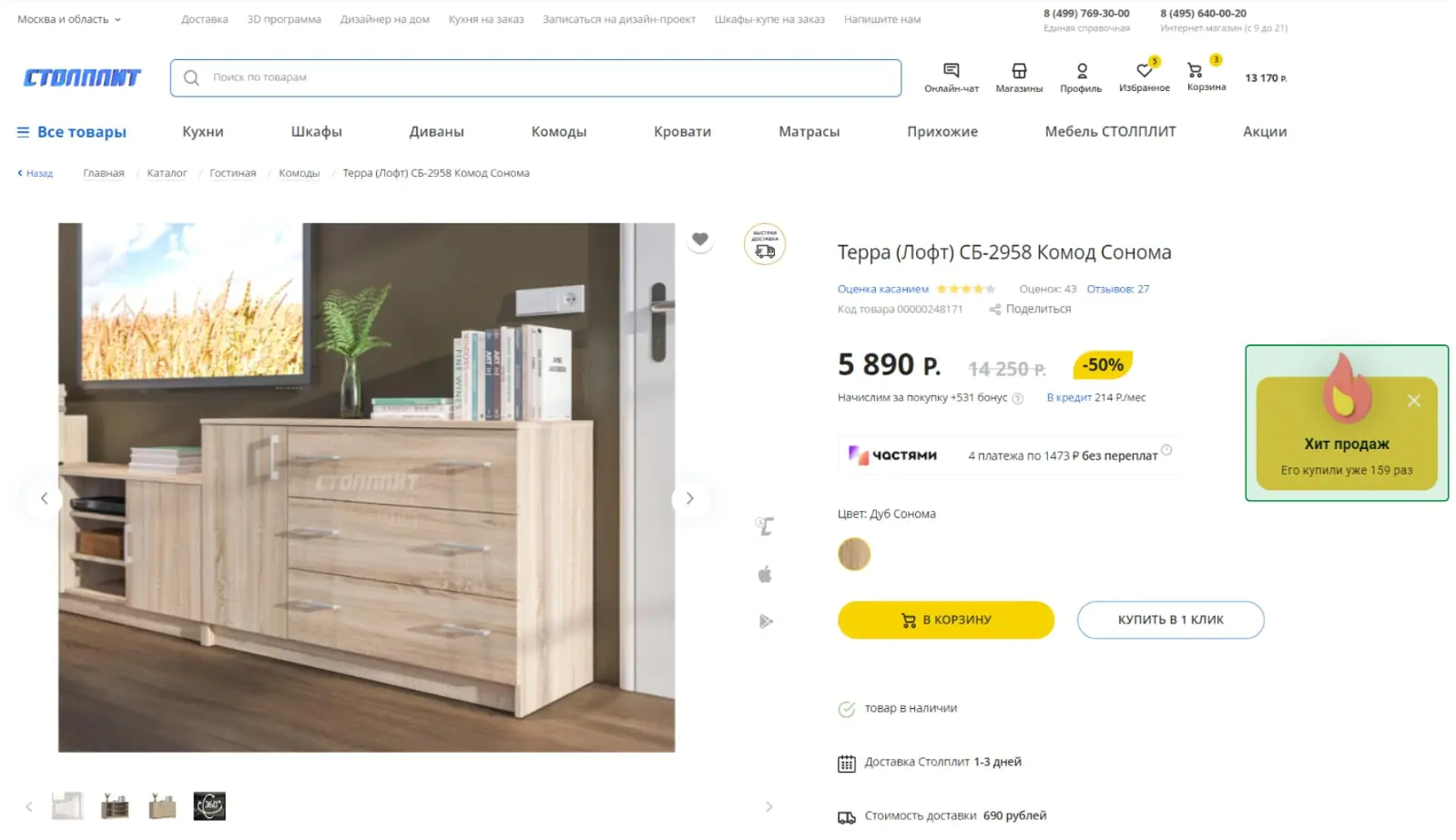Open the Доставка top link
1456x840 pixels.
205,19
